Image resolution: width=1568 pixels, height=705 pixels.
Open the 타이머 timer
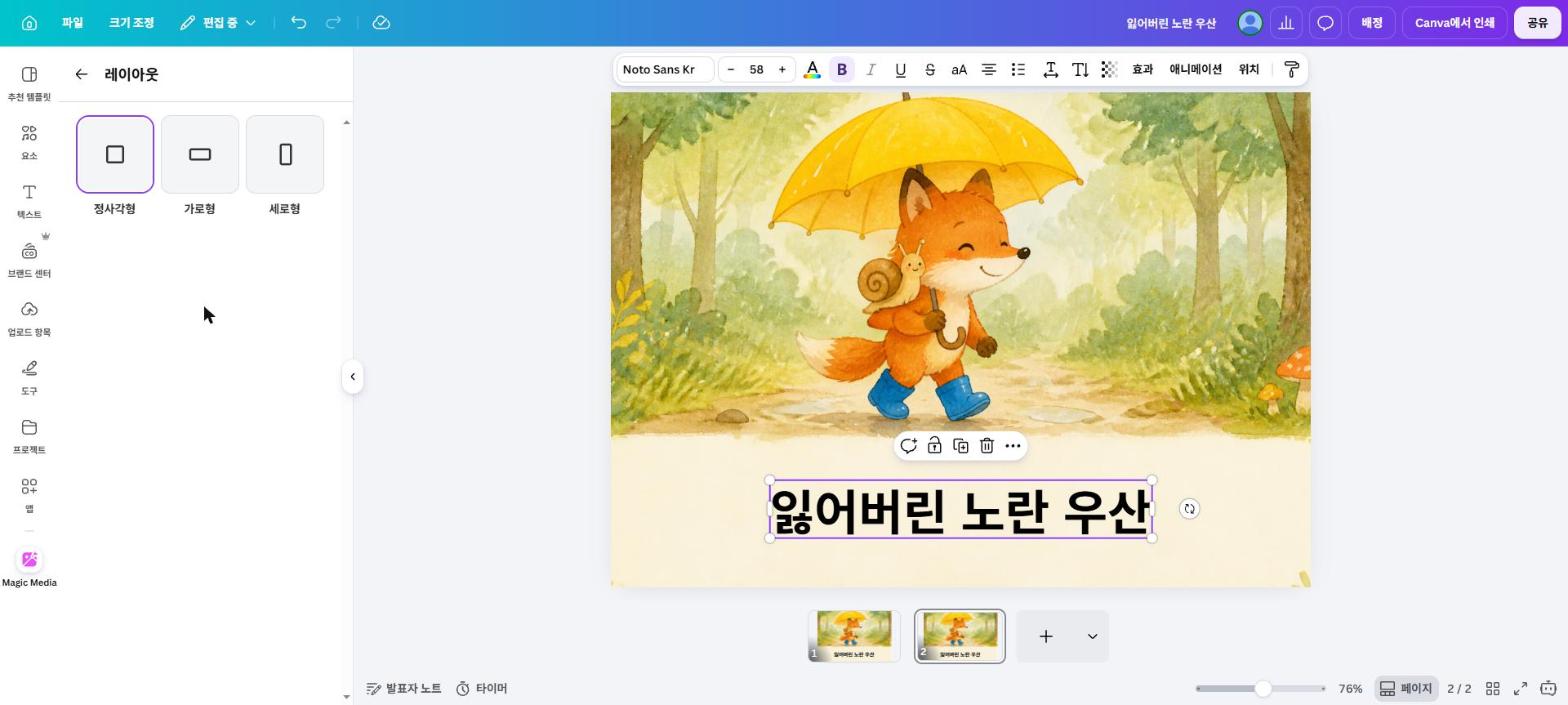[482, 688]
